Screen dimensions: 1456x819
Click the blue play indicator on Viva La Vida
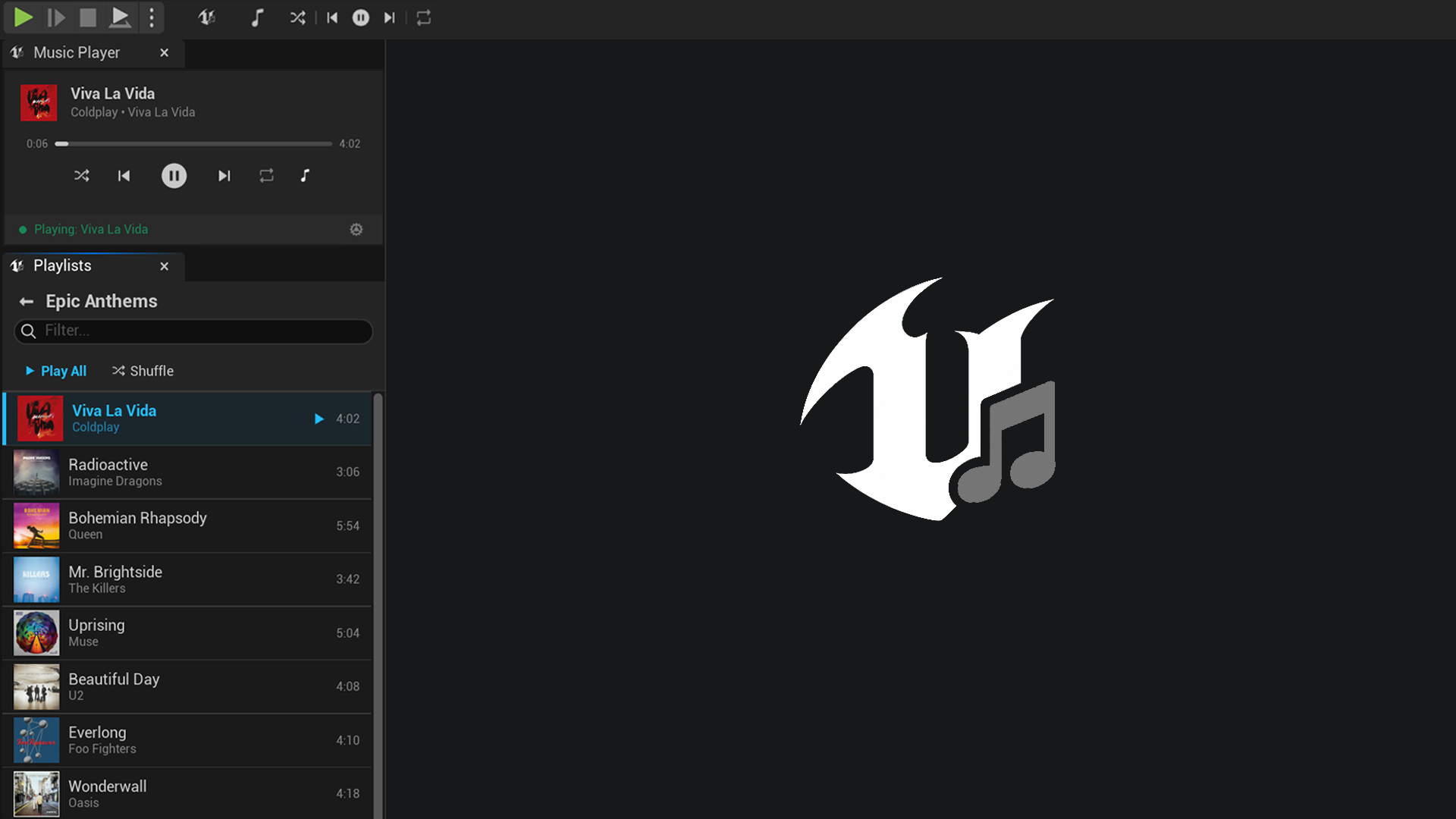click(319, 419)
